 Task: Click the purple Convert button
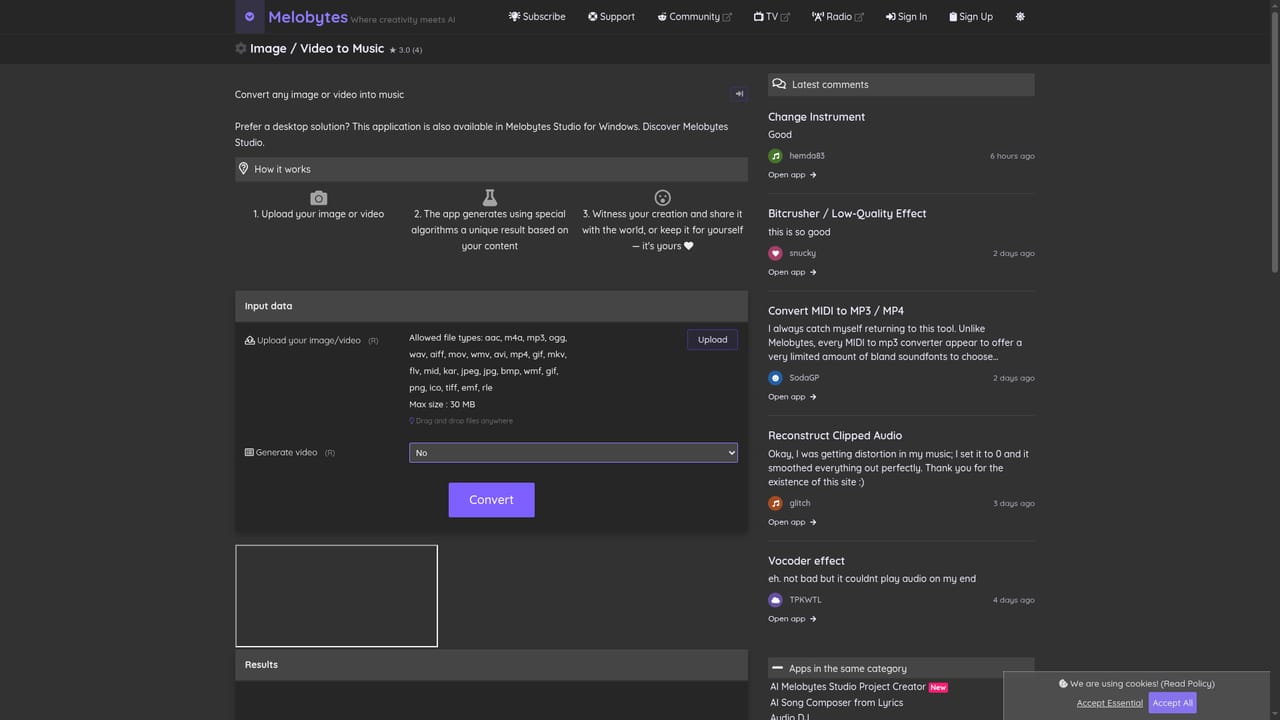(x=491, y=500)
